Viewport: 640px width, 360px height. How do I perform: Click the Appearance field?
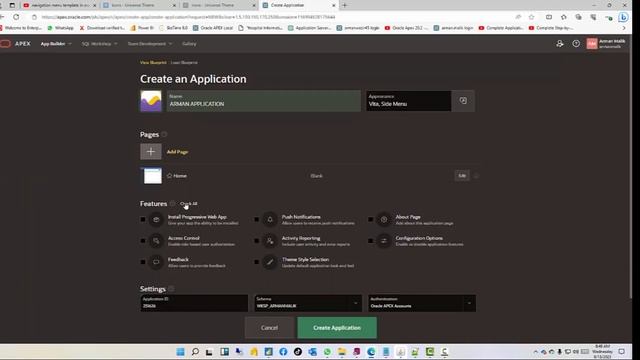tap(409, 101)
